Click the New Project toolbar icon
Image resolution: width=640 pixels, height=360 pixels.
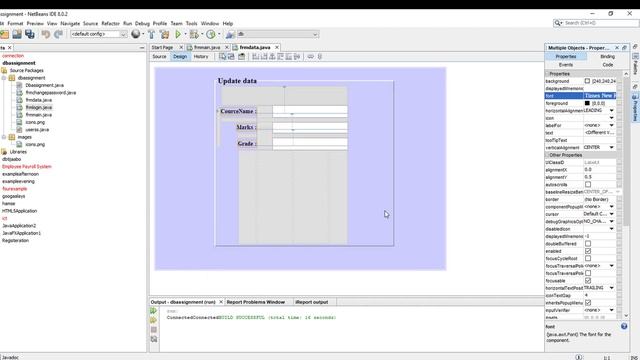[4, 34]
